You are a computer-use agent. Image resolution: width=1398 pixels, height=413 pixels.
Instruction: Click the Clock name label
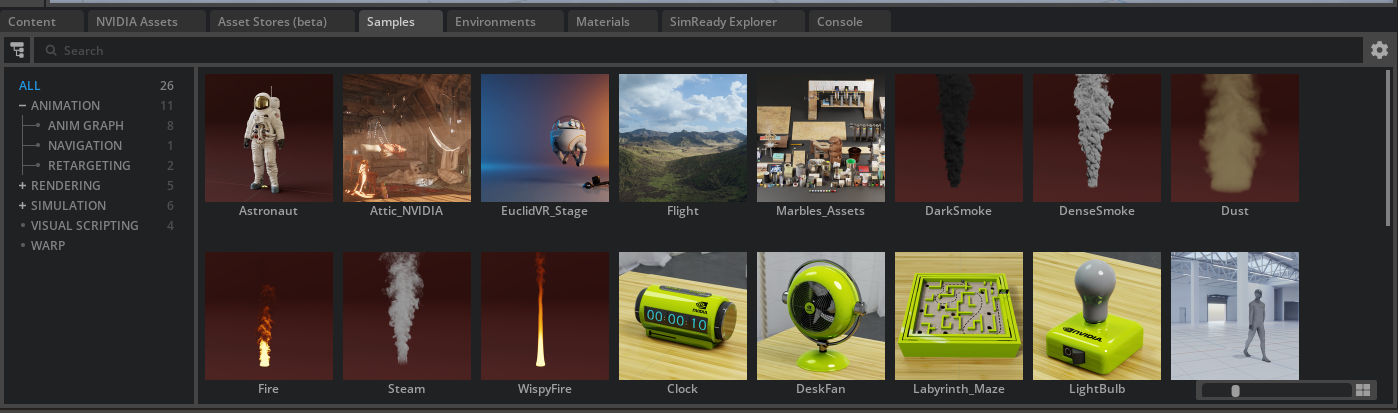click(683, 389)
